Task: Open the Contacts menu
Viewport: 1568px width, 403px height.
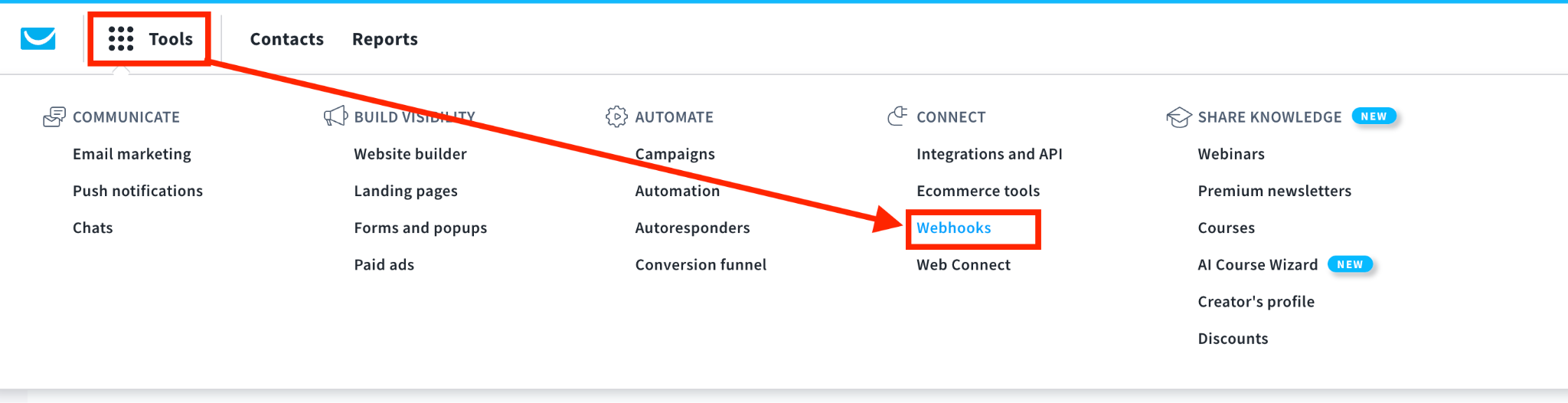Action: [286, 39]
